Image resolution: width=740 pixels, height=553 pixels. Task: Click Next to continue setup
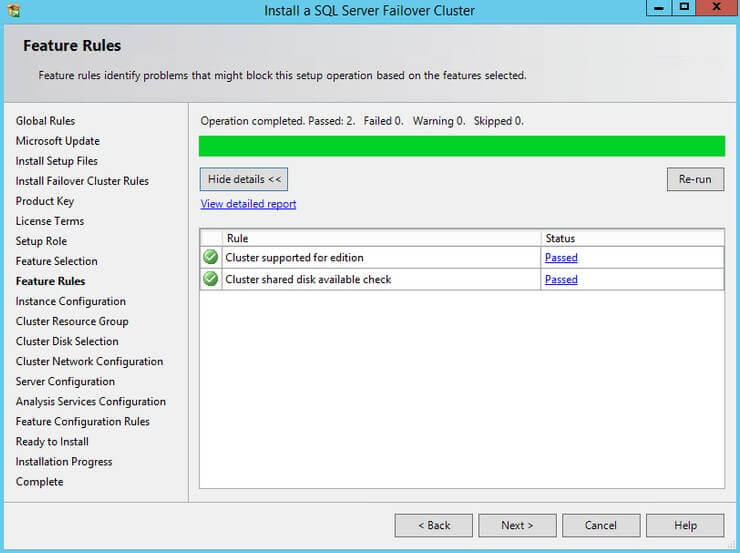tap(517, 525)
